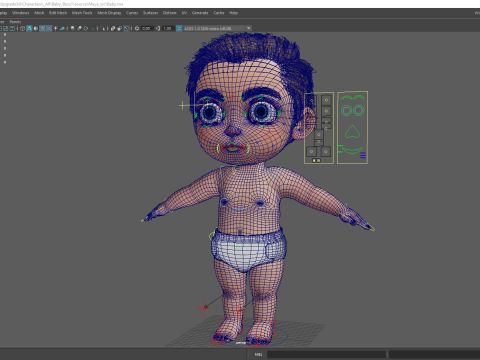Select the left eye circle control in face panel
480x360 pixels.
point(346,110)
